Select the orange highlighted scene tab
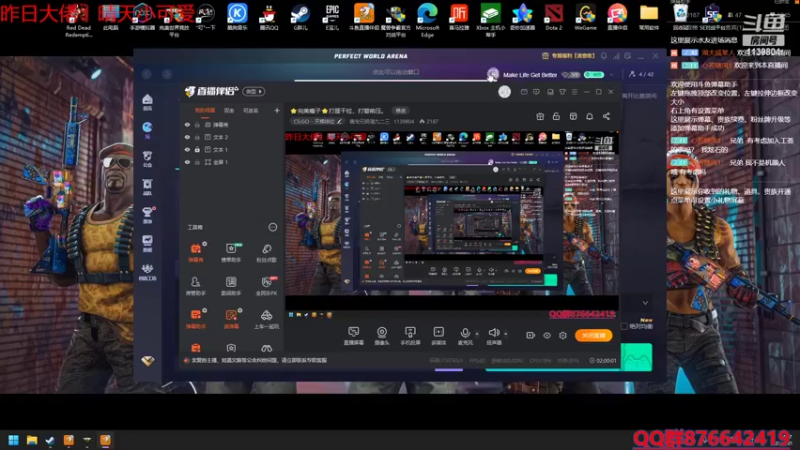This screenshot has height=450, width=800. pyautogui.click(x=205, y=110)
